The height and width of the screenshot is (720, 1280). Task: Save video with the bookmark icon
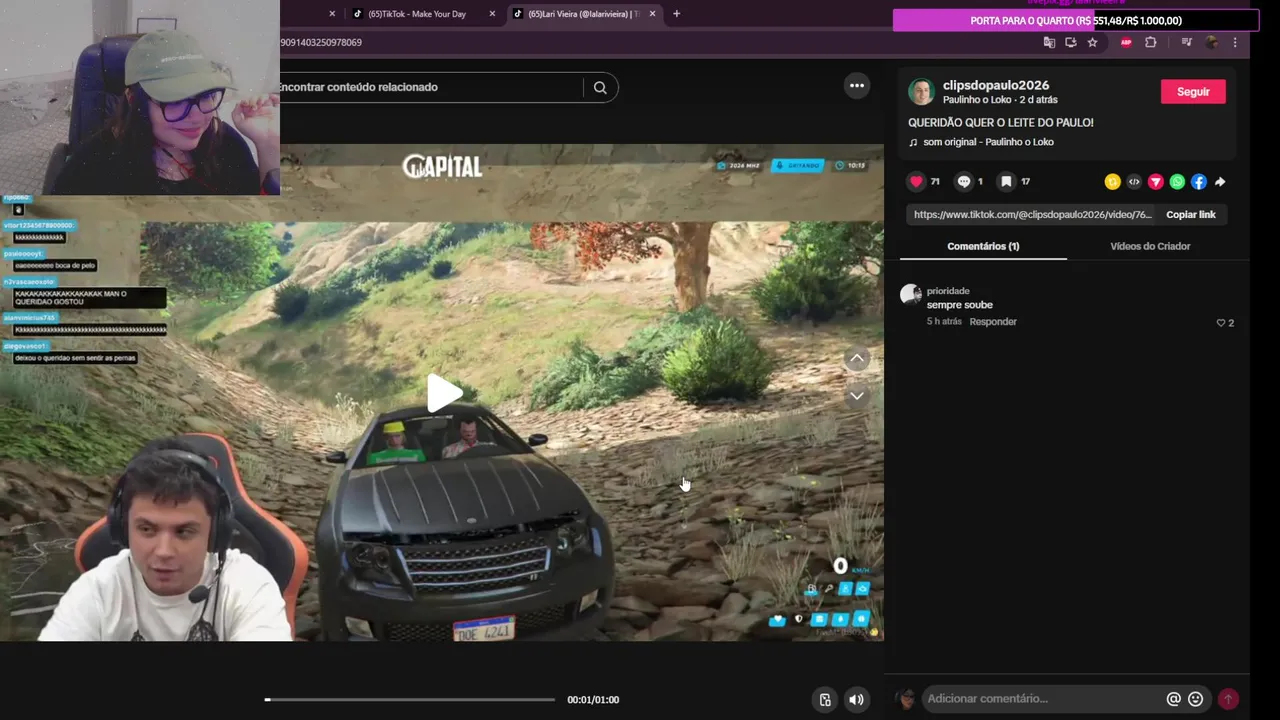1006,182
